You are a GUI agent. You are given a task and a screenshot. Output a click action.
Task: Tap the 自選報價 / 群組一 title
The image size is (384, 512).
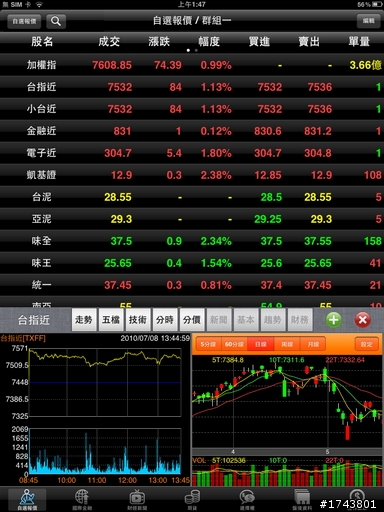pos(192,21)
